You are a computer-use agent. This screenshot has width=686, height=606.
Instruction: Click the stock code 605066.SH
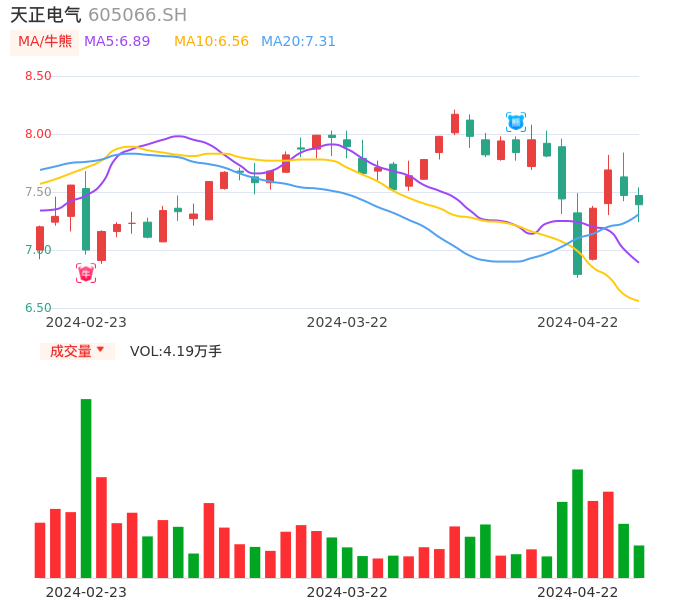(137, 15)
